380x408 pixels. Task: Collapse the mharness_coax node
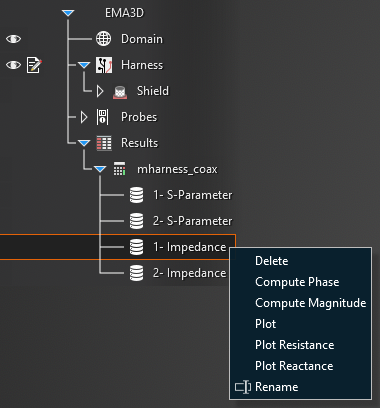(x=100, y=169)
